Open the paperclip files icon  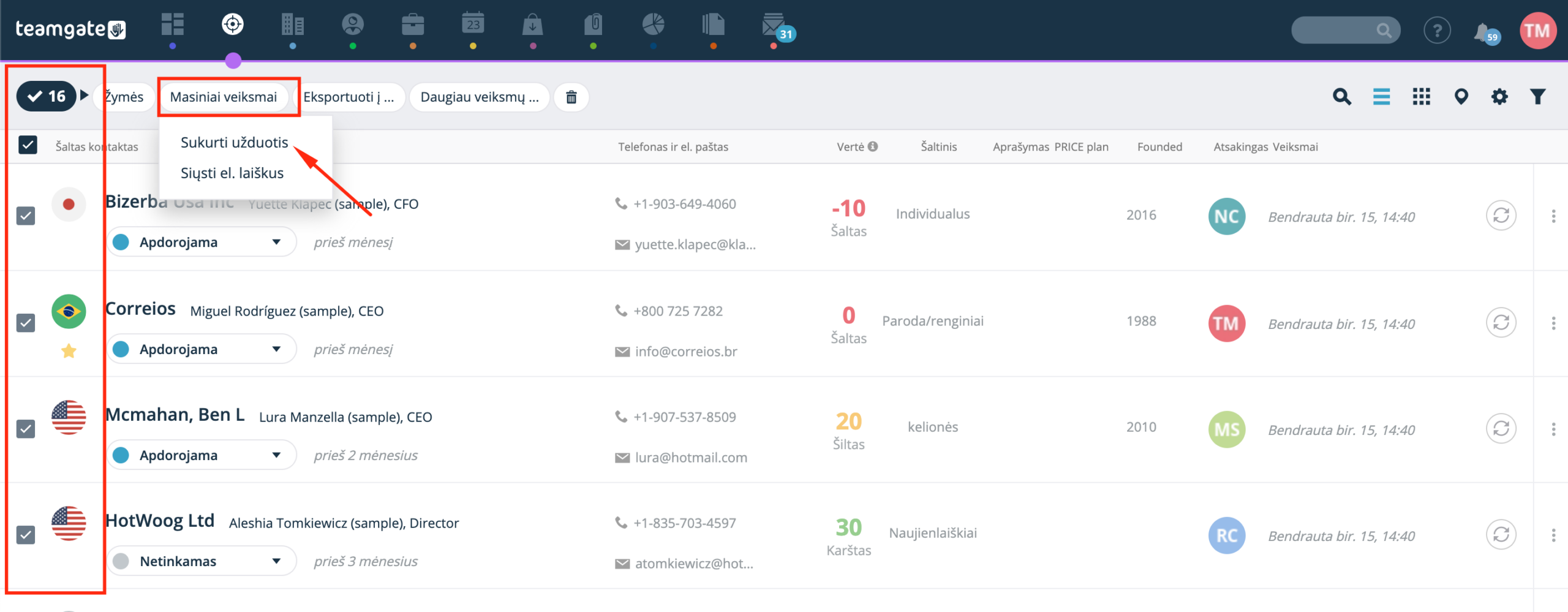tap(593, 25)
